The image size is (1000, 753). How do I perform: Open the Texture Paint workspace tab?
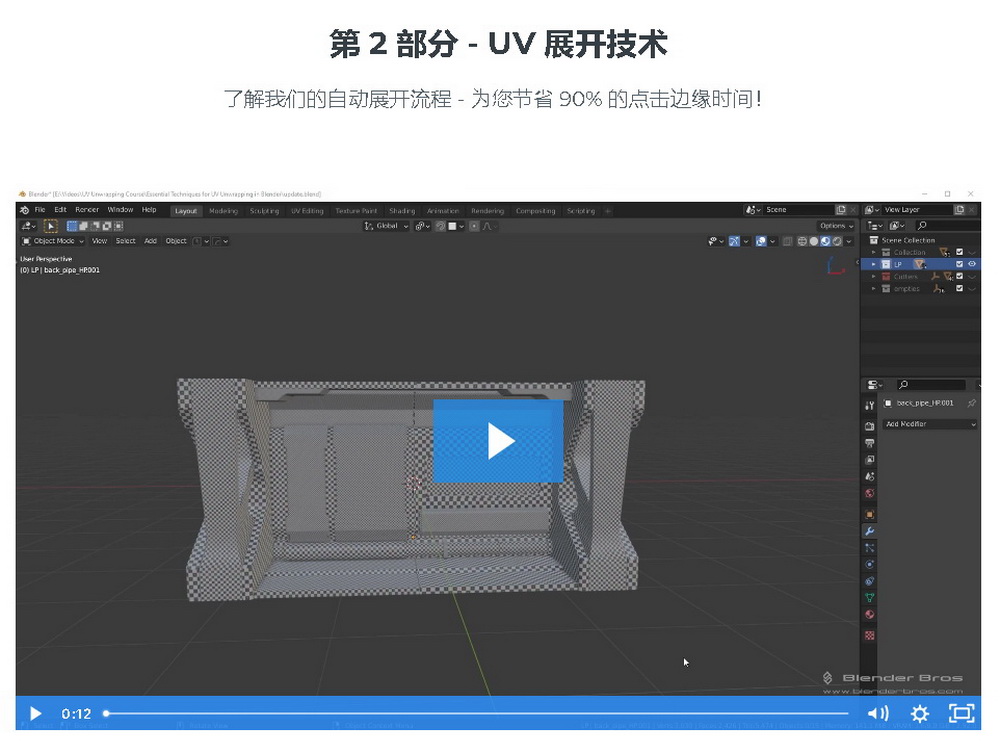coord(356,211)
